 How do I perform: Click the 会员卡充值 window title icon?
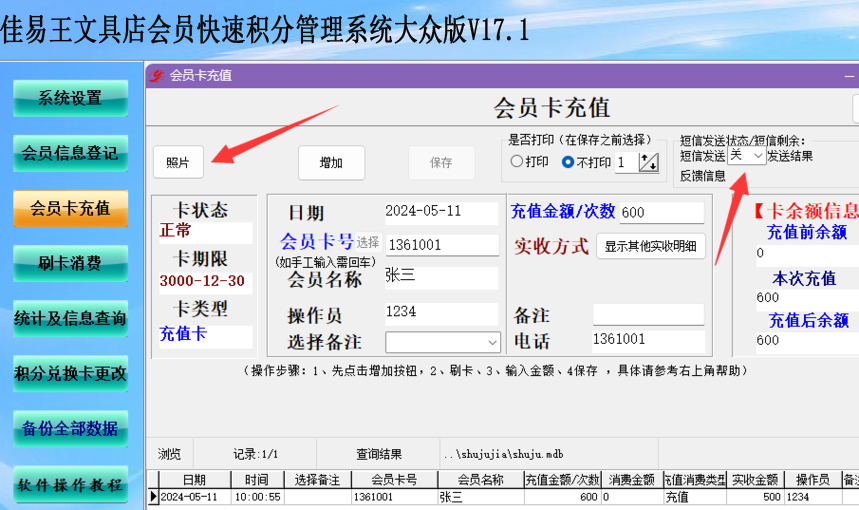(x=157, y=76)
